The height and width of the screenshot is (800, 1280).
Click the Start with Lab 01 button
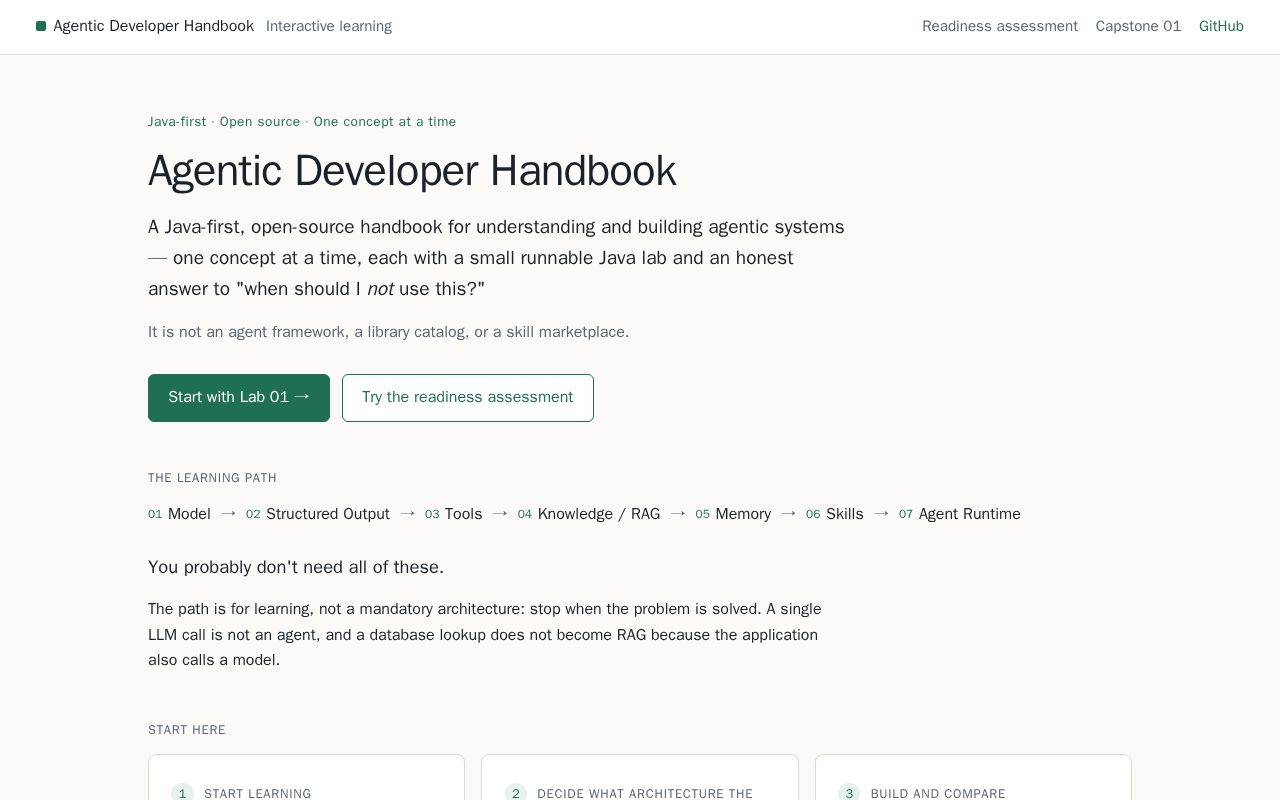(x=239, y=398)
